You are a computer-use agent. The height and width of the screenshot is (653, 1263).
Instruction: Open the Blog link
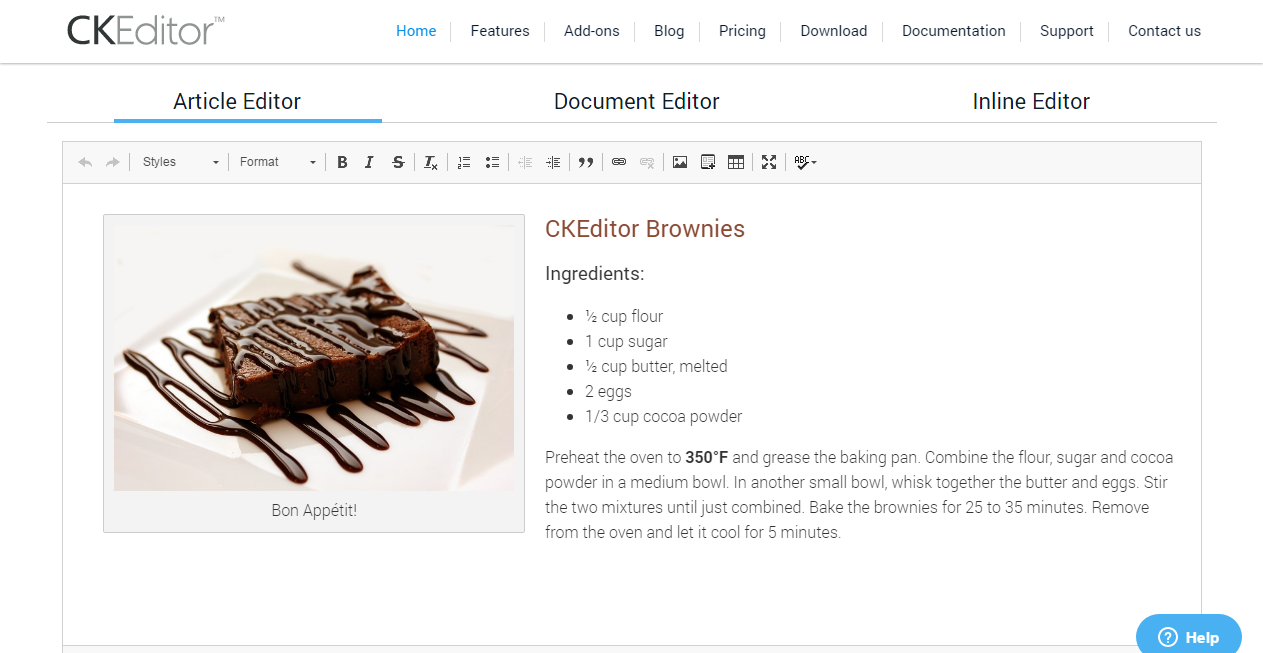click(x=669, y=31)
